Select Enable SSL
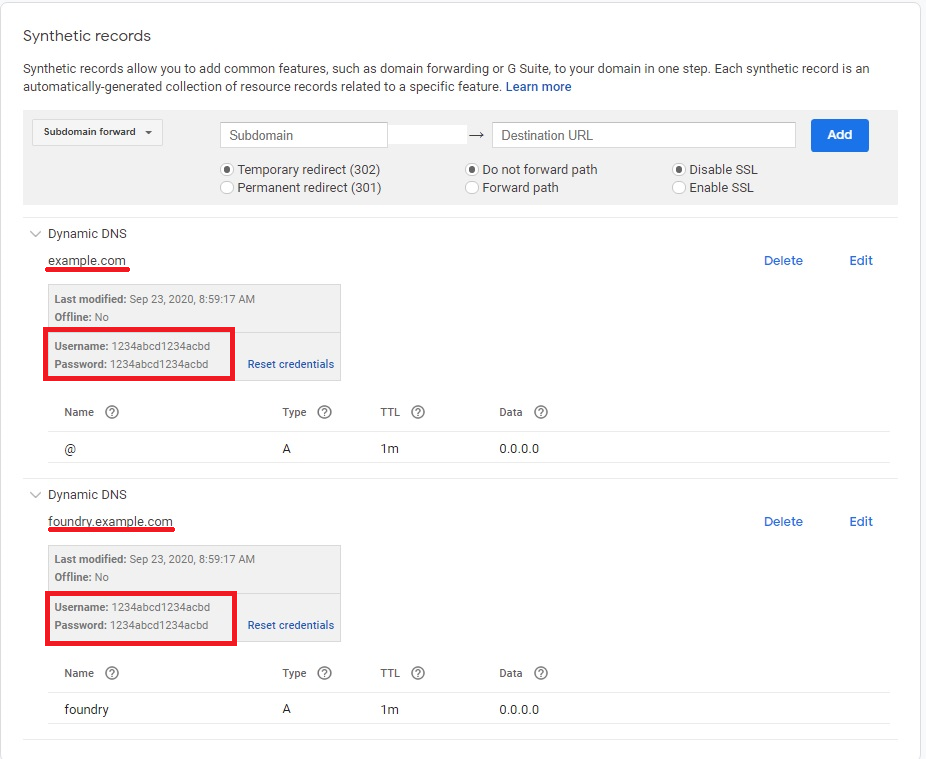926x759 pixels. point(680,186)
